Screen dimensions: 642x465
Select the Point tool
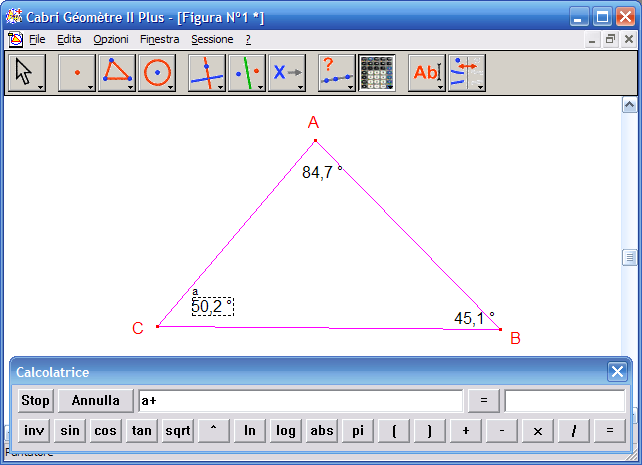click(x=77, y=73)
